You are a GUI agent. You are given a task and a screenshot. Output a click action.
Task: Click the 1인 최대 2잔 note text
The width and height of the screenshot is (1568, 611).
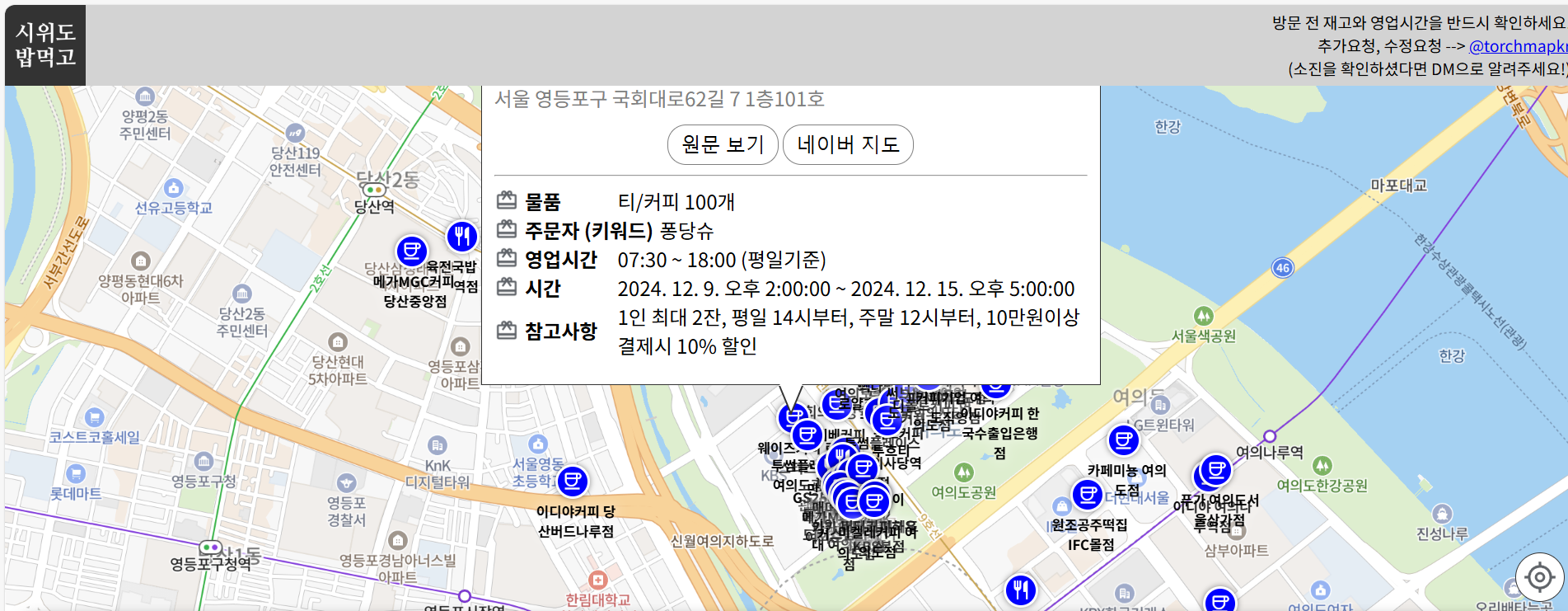849,331
